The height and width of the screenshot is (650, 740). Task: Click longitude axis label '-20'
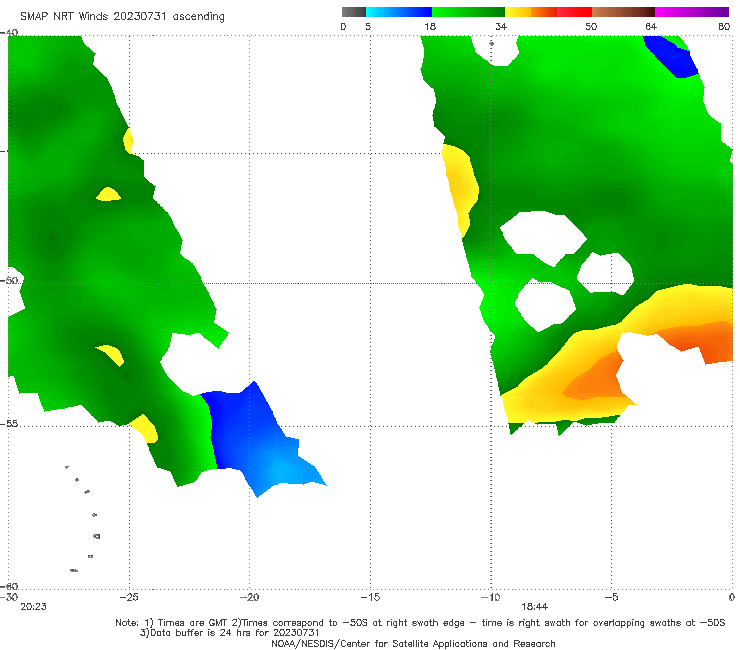(x=249, y=597)
